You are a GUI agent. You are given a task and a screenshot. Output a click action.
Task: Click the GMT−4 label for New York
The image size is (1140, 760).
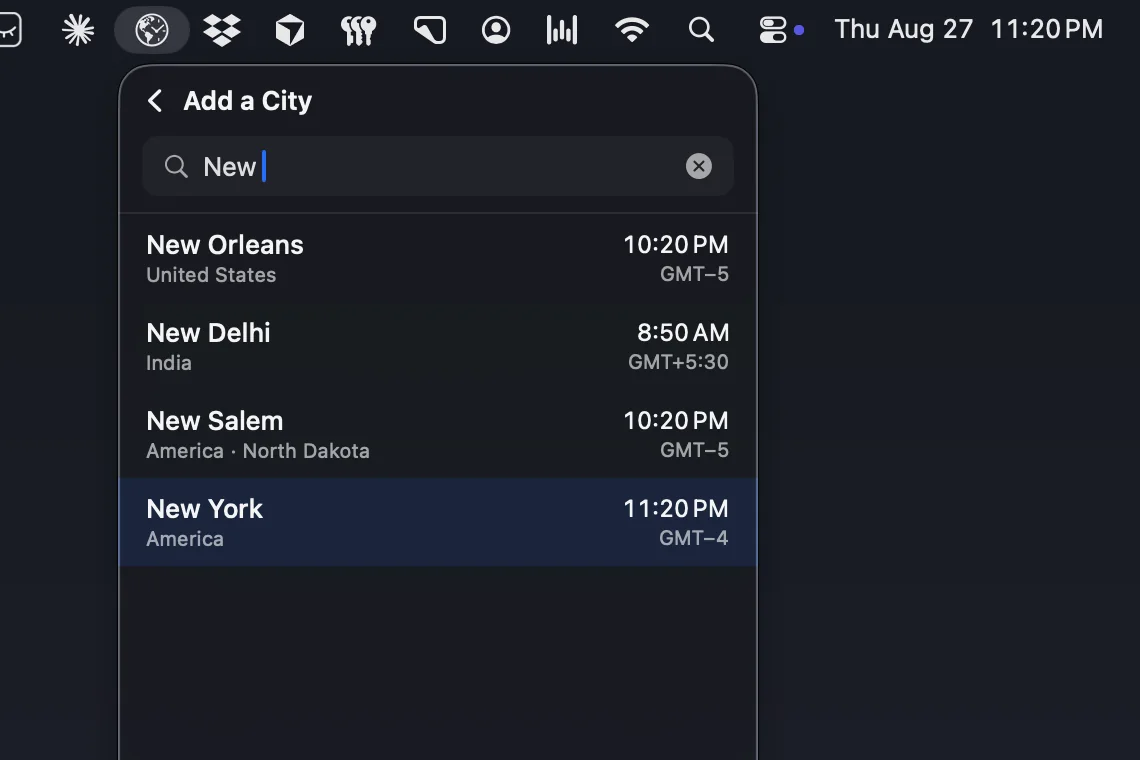[693, 538]
